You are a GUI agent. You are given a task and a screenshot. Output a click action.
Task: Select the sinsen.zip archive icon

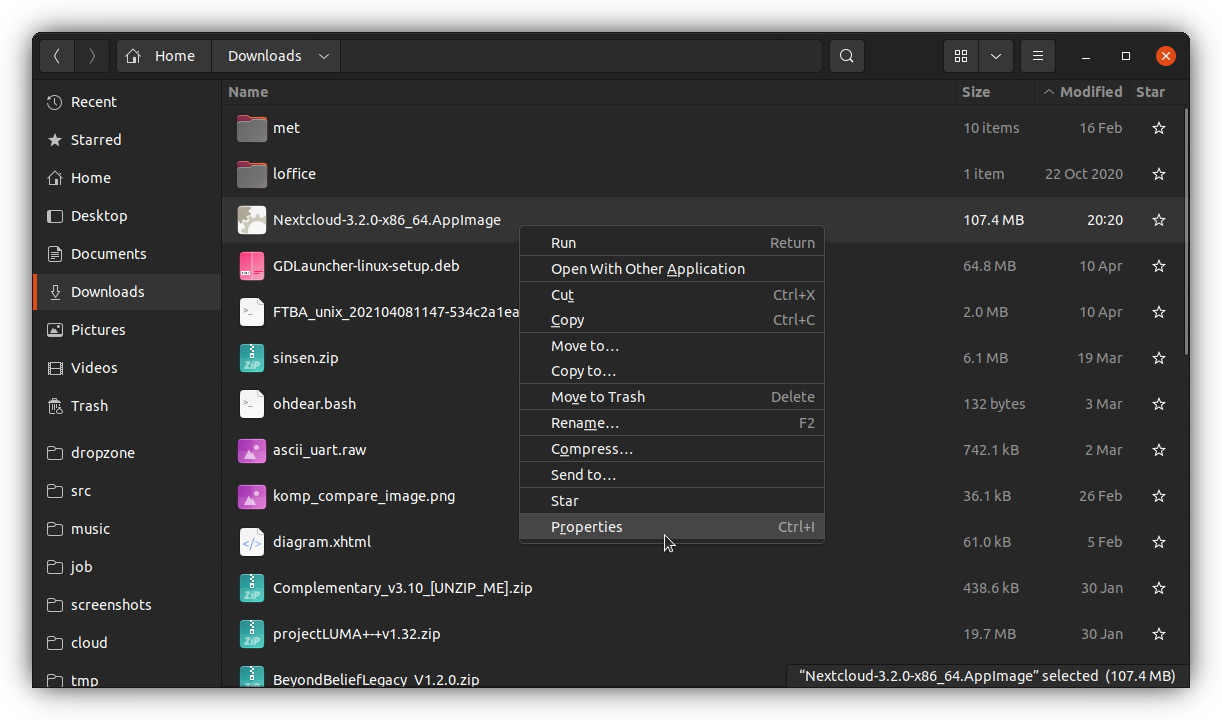tap(252, 358)
